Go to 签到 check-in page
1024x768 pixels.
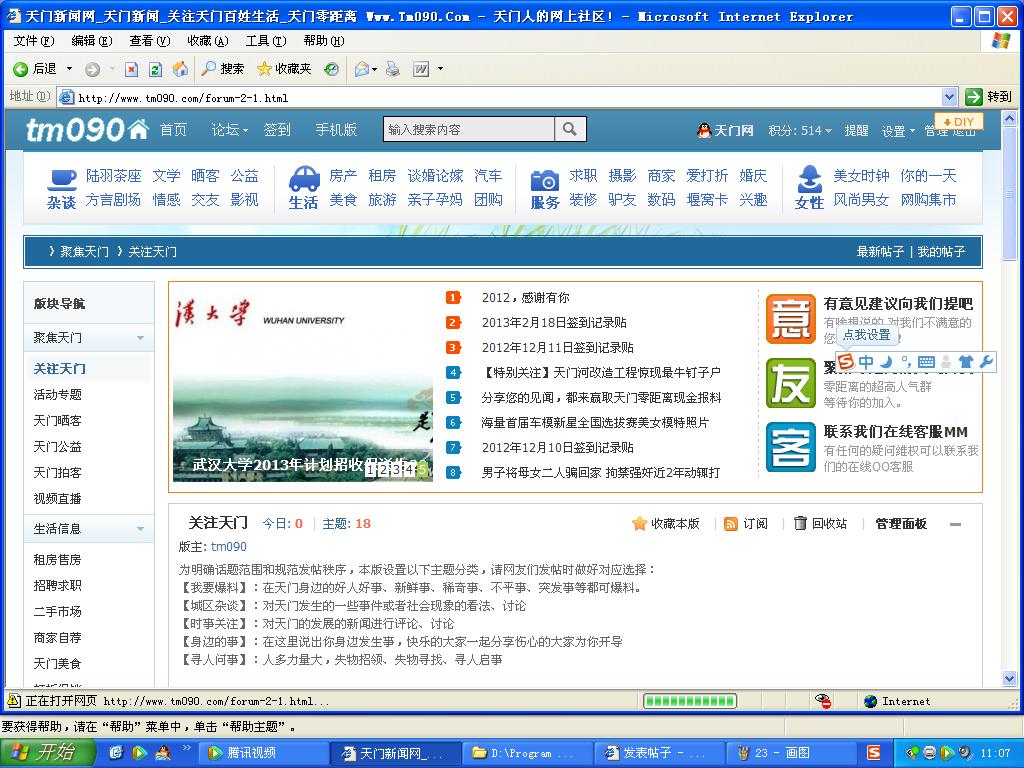pyautogui.click(x=277, y=129)
